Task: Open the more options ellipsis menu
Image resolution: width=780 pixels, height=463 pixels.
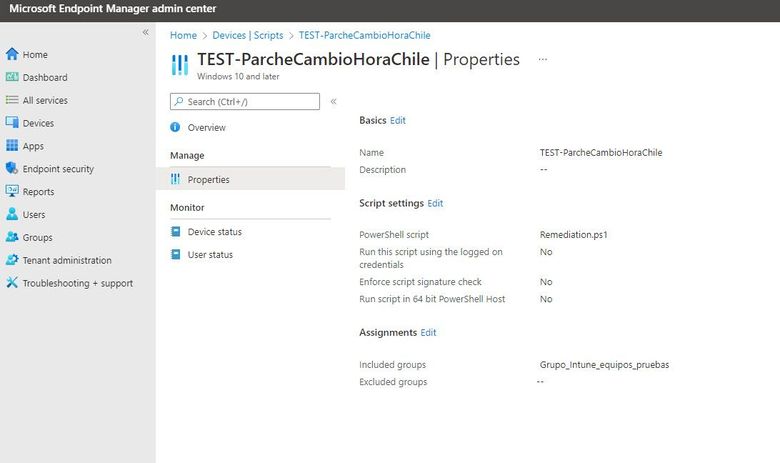Action: [542, 60]
